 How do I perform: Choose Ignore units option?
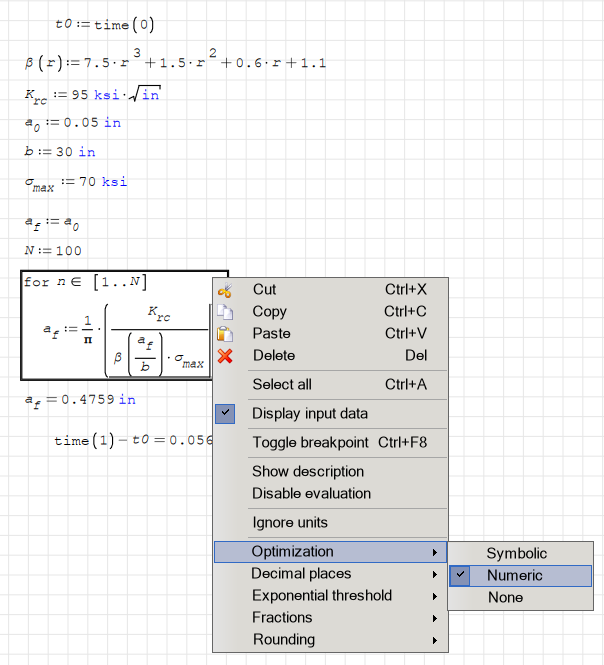tap(290, 522)
